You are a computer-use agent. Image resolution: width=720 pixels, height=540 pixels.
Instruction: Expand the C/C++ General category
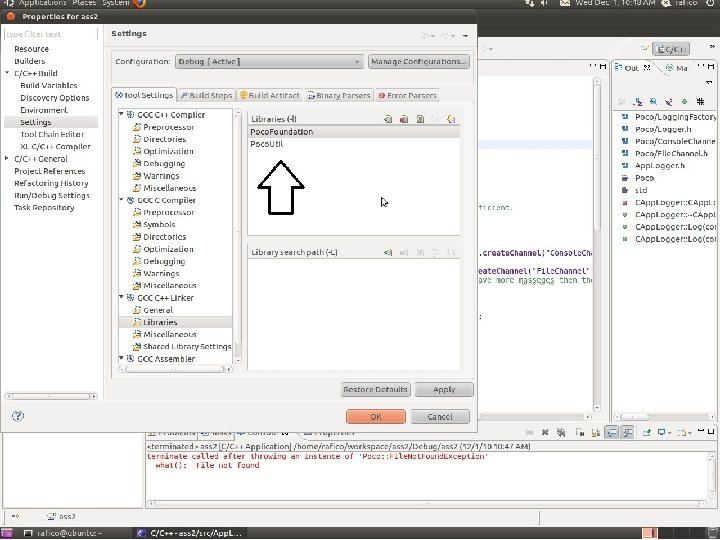coord(7,158)
